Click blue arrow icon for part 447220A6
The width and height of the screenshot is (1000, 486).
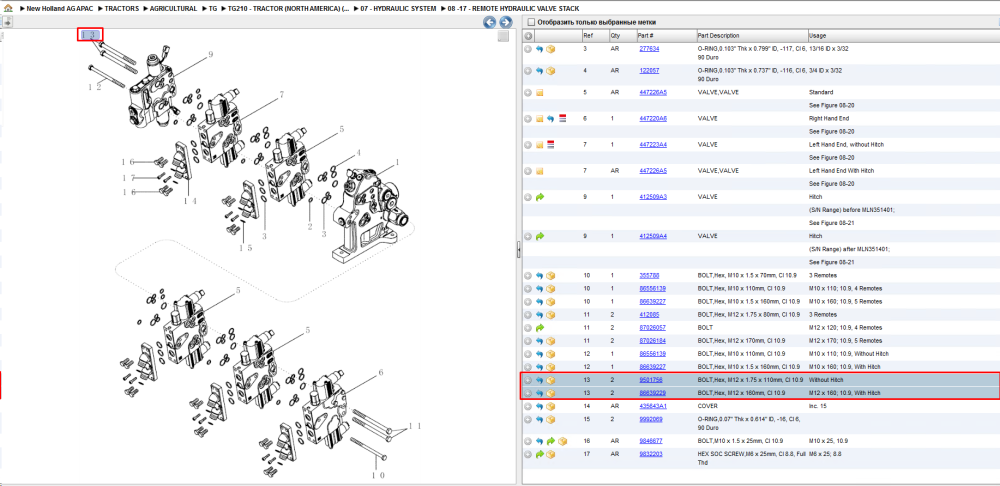pos(550,119)
